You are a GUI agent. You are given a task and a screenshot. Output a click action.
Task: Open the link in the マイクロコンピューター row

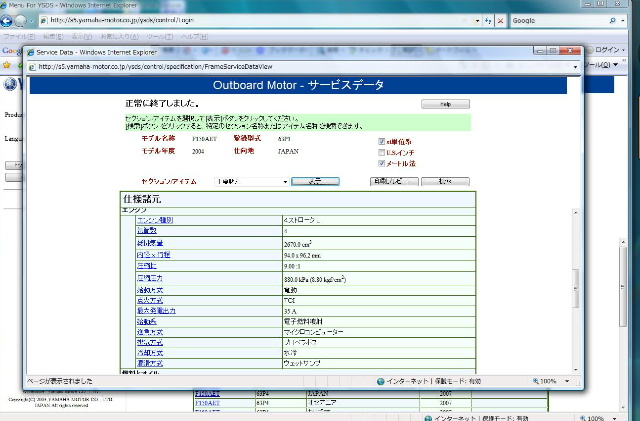(150, 332)
